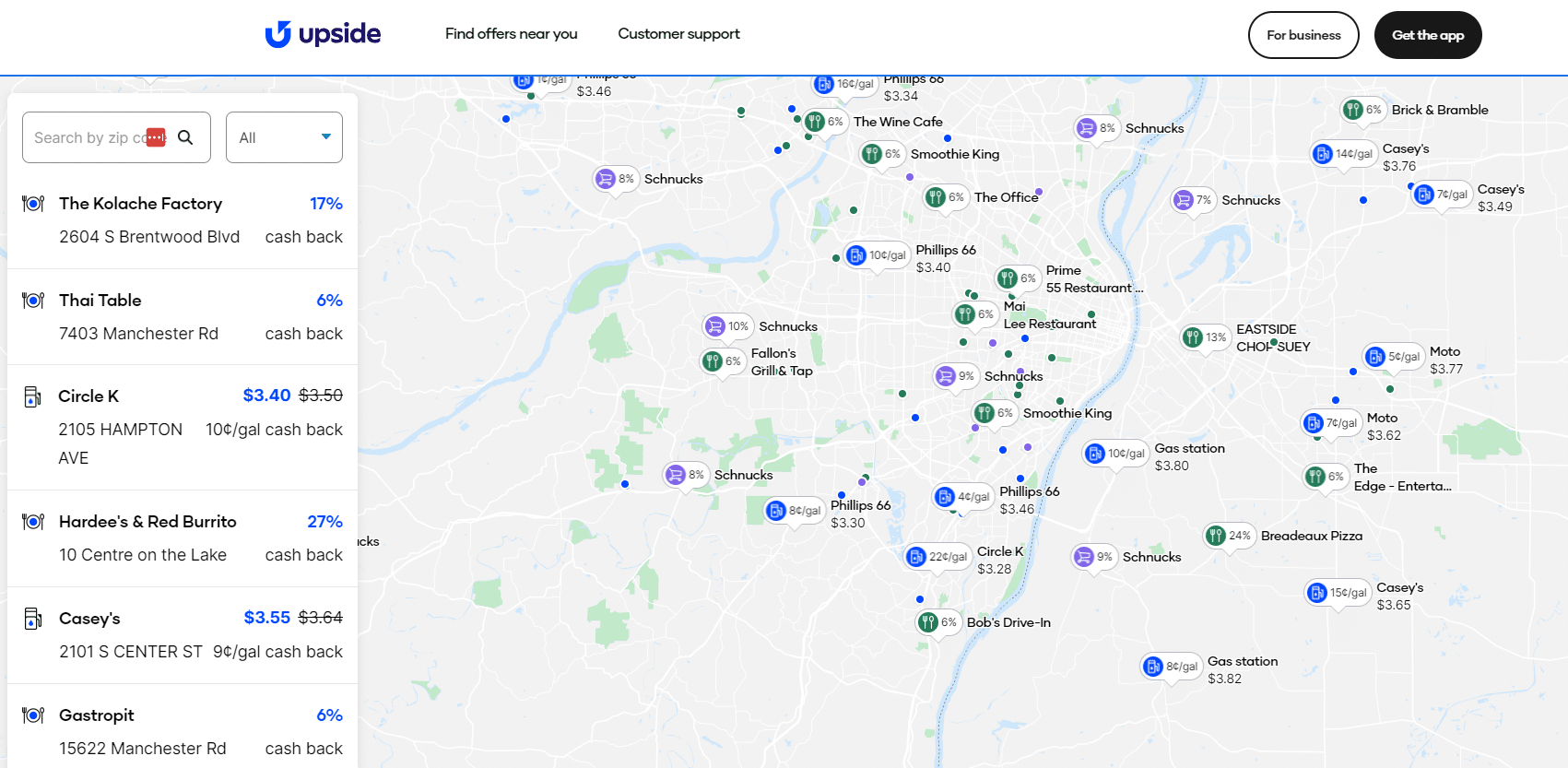Click the restaurant icon beside Gastropit
This screenshot has height=768, width=1568.
(33, 715)
